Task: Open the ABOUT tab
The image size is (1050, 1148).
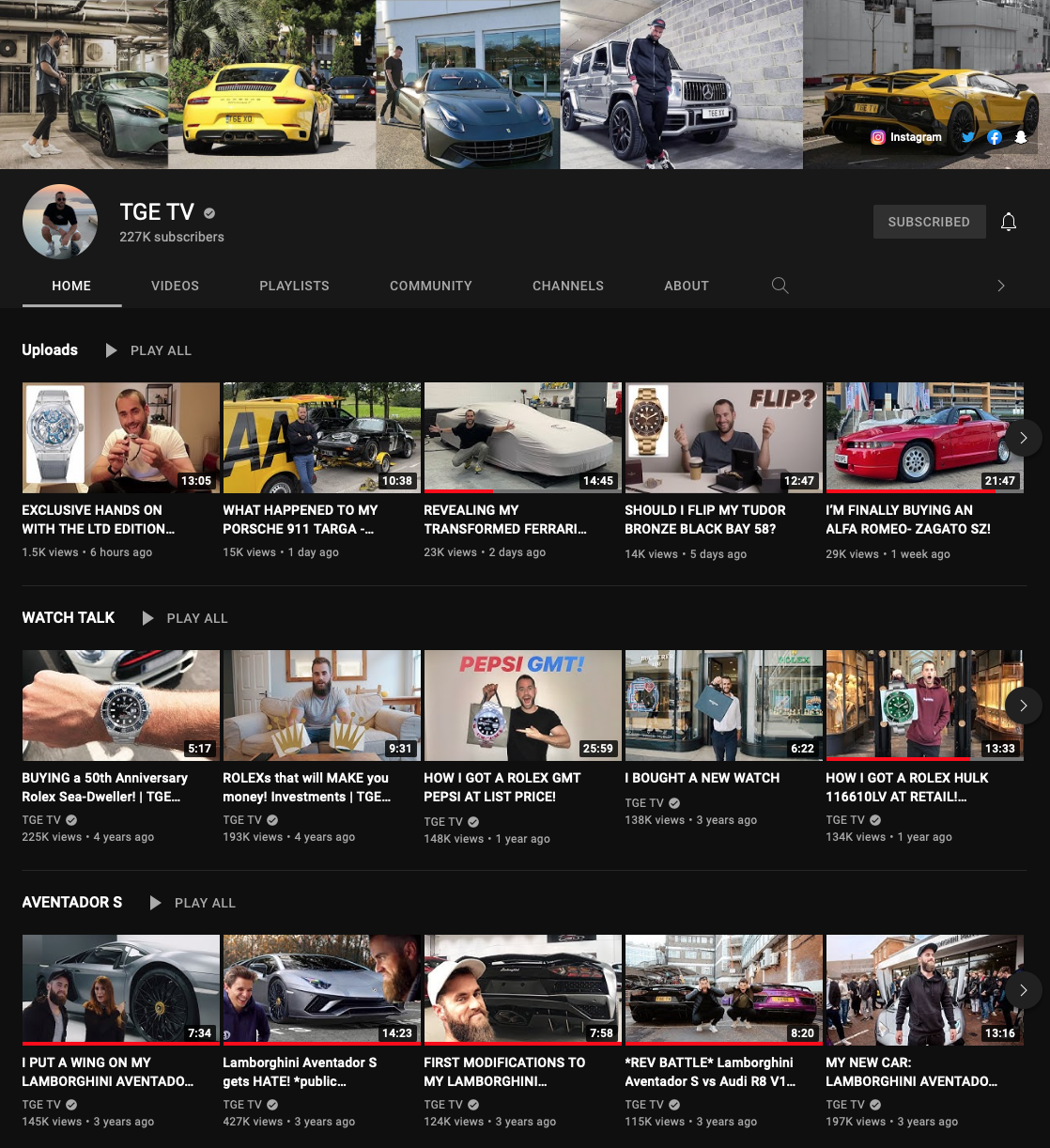Action: (687, 286)
